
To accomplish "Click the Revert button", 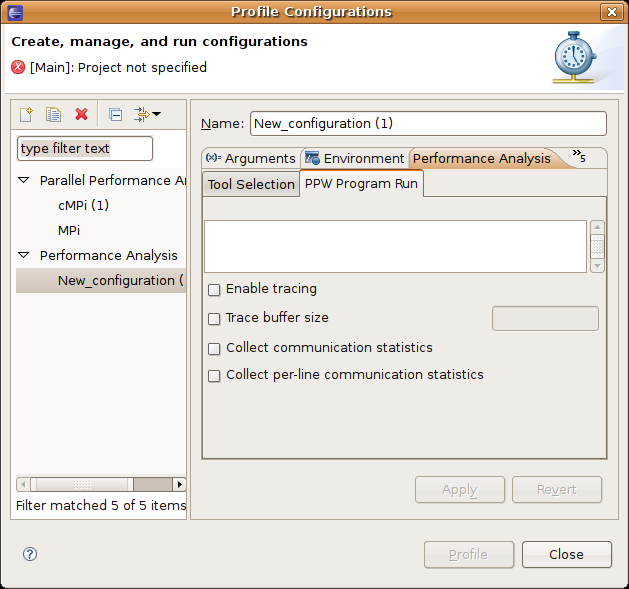I will tap(557, 489).
